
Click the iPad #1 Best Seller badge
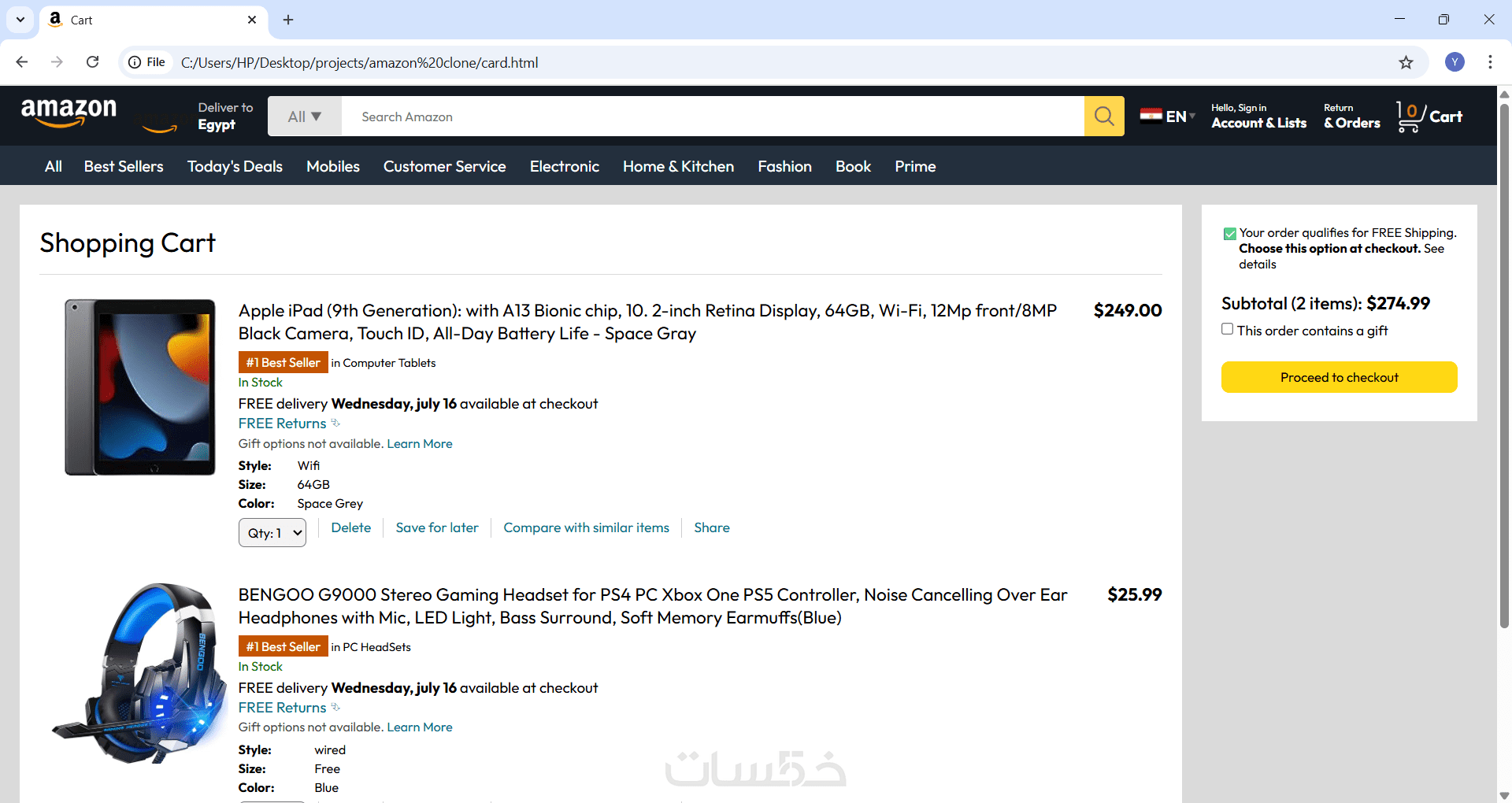point(283,362)
